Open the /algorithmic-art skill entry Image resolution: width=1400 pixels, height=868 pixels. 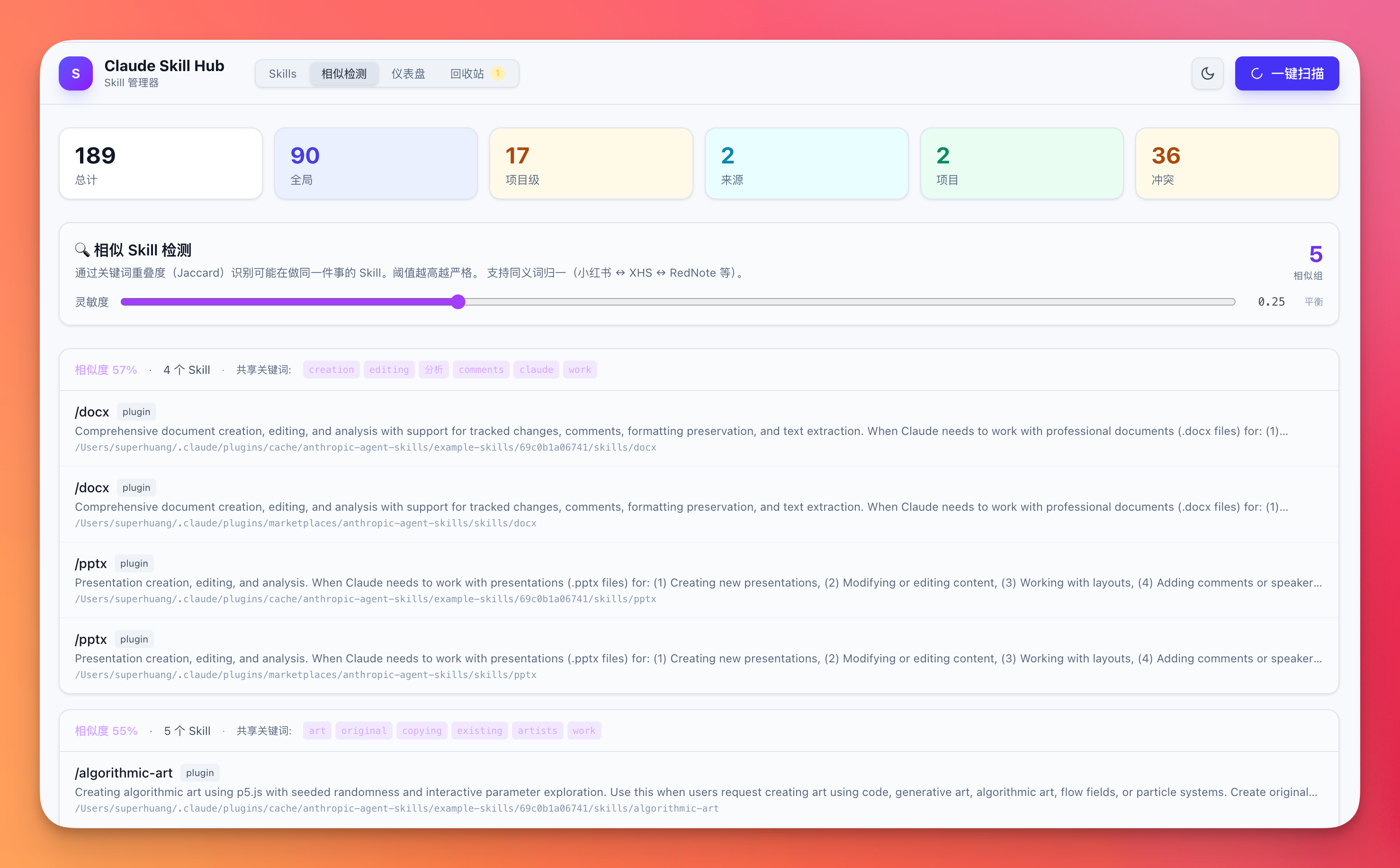pyautogui.click(x=123, y=773)
